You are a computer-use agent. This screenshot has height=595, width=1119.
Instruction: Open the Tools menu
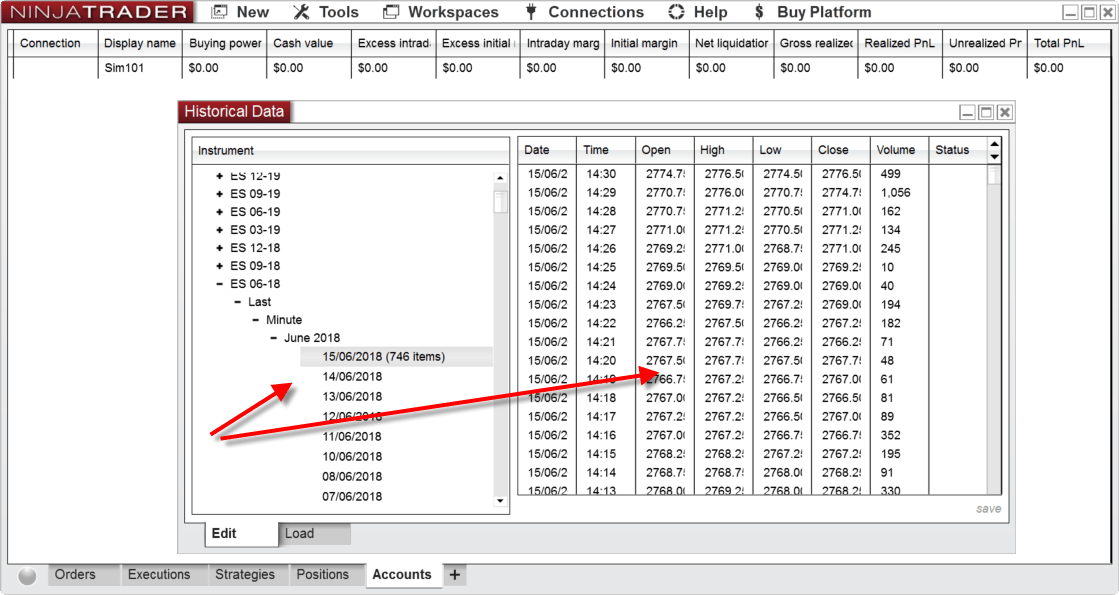click(338, 12)
